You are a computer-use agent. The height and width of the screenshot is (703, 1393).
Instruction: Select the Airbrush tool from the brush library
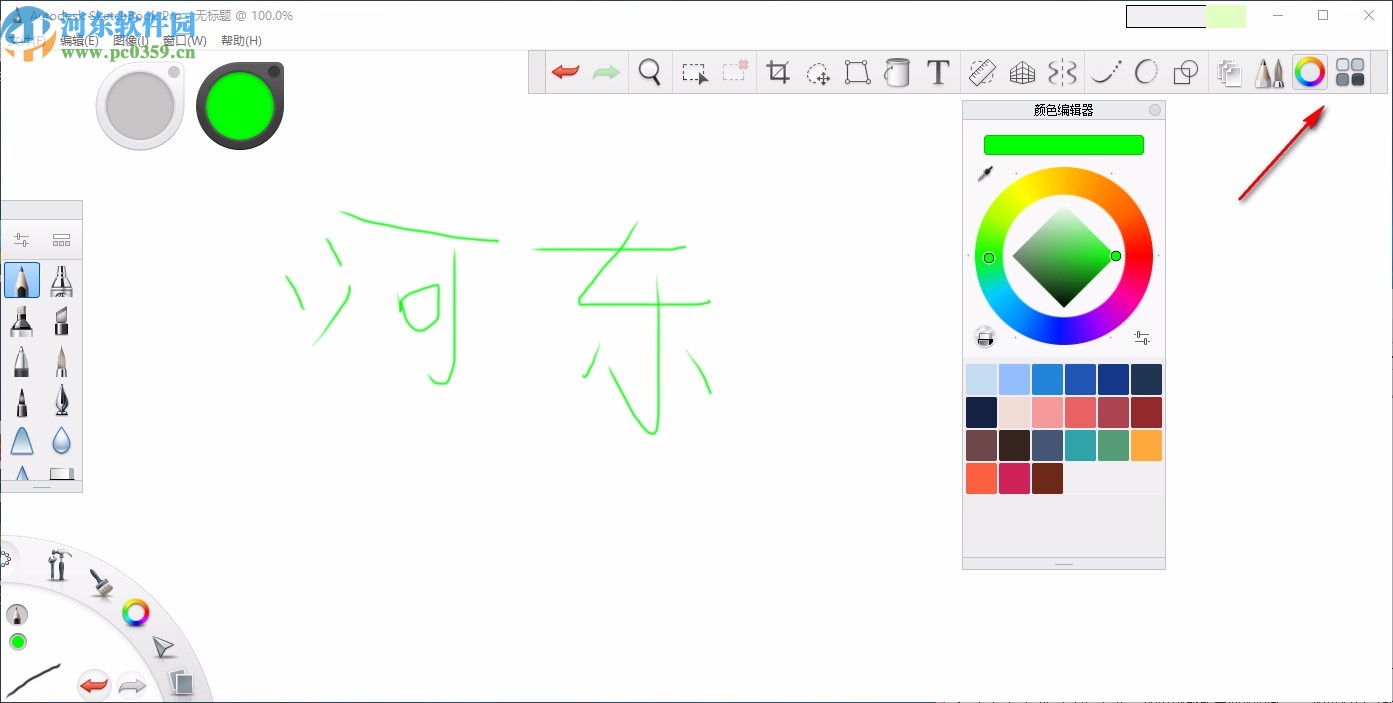(60, 280)
